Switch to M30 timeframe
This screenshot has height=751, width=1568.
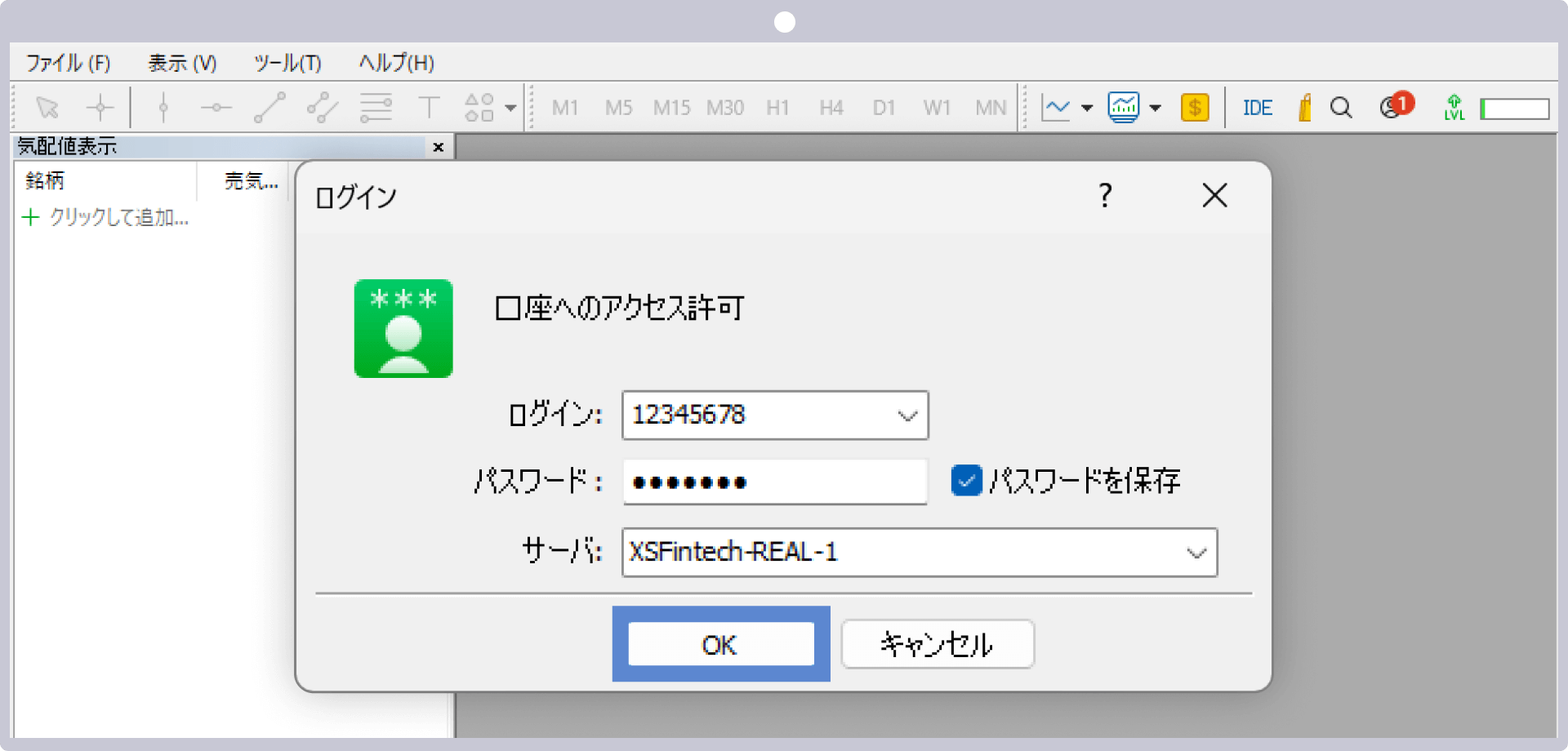tap(725, 108)
